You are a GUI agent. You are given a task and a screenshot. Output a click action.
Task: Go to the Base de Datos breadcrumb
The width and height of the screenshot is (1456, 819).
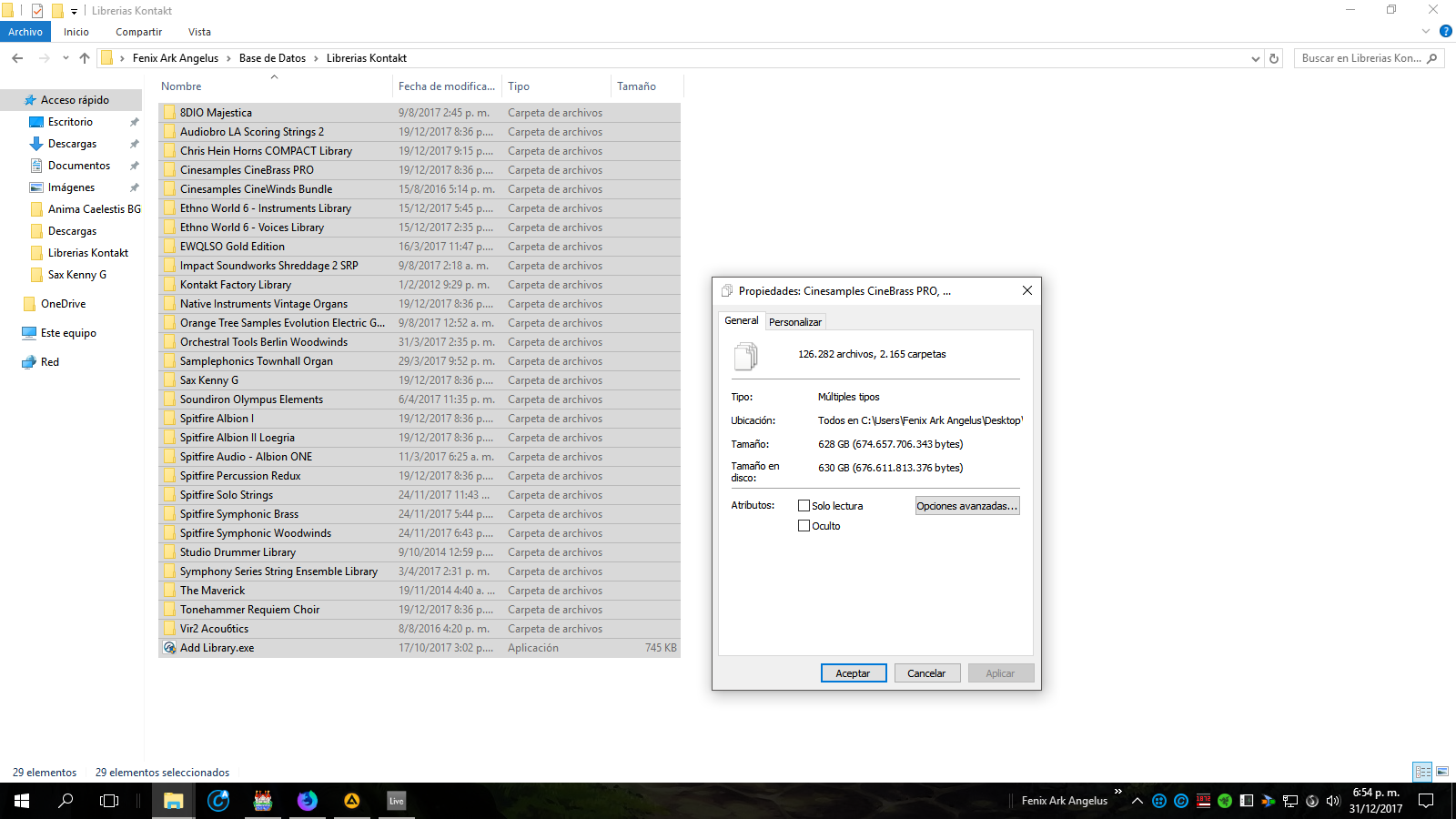[x=272, y=58]
